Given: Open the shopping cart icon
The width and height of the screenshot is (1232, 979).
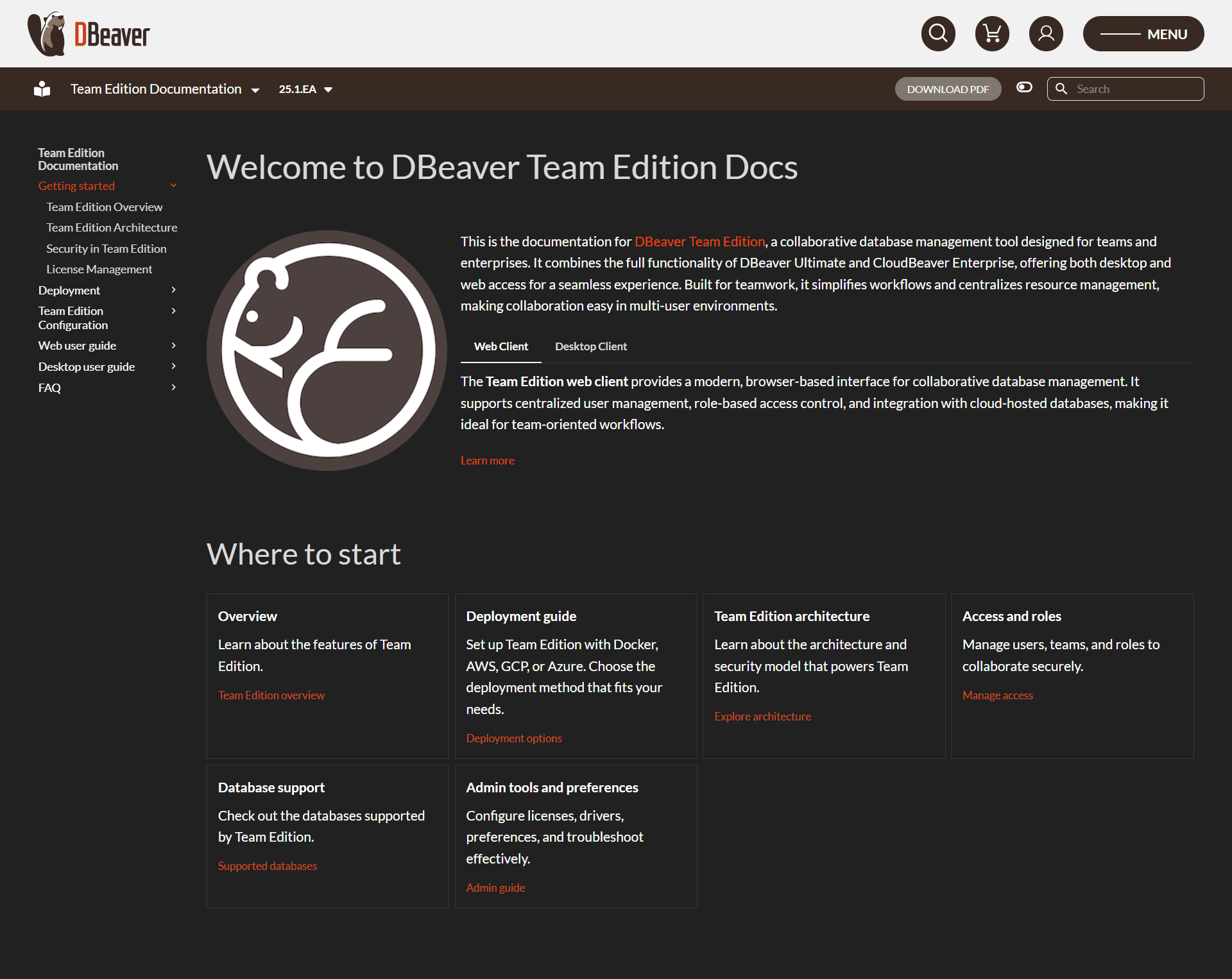Looking at the screenshot, I should [x=992, y=33].
